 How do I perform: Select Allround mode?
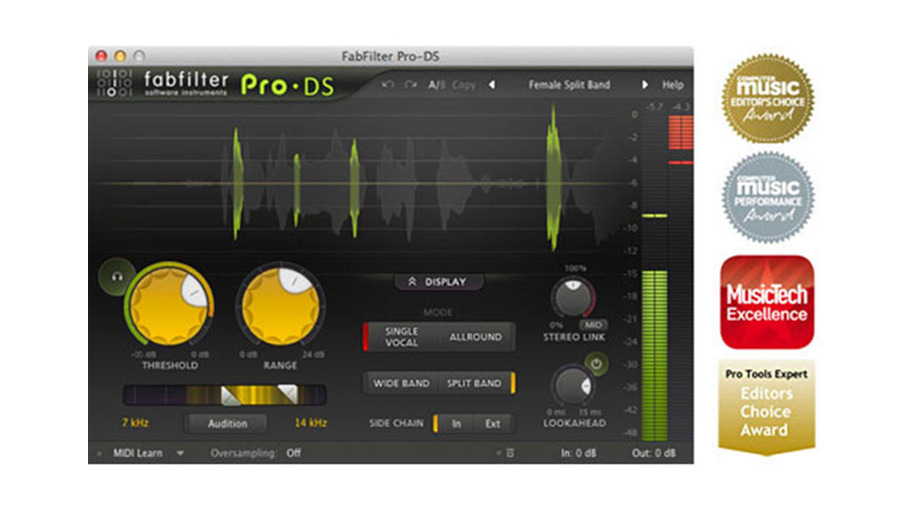coord(475,337)
